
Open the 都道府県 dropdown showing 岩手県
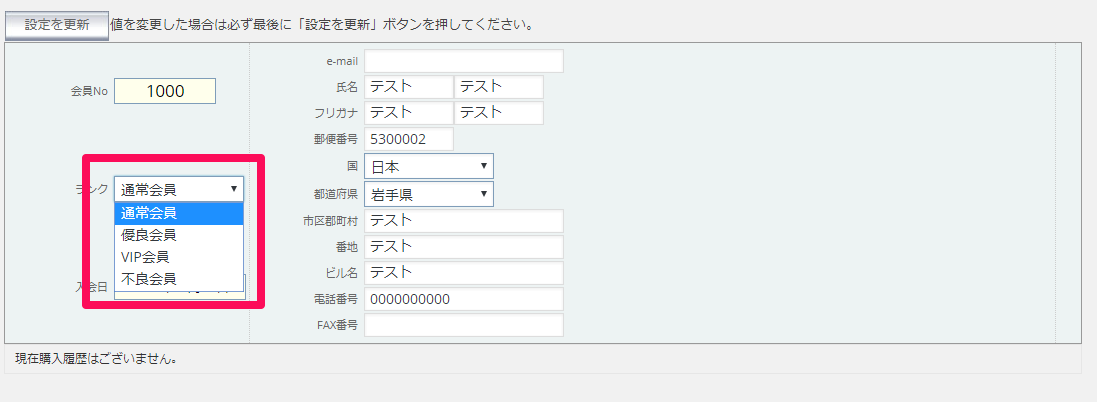click(429, 194)
